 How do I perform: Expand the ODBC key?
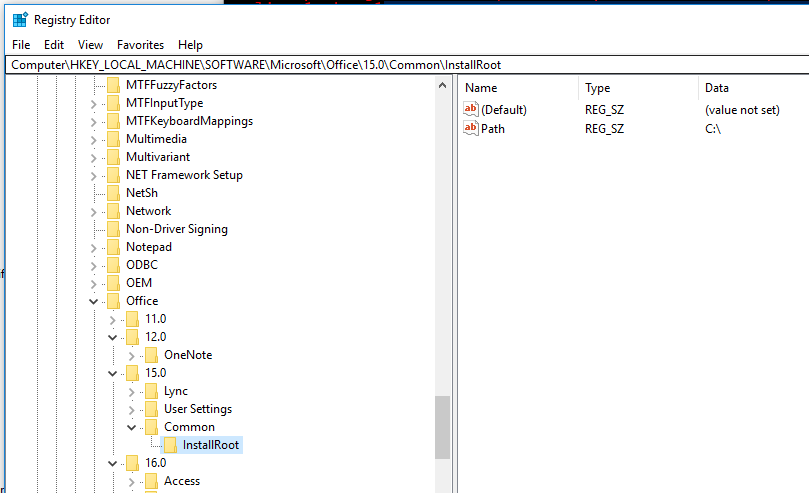pos(93,266)
